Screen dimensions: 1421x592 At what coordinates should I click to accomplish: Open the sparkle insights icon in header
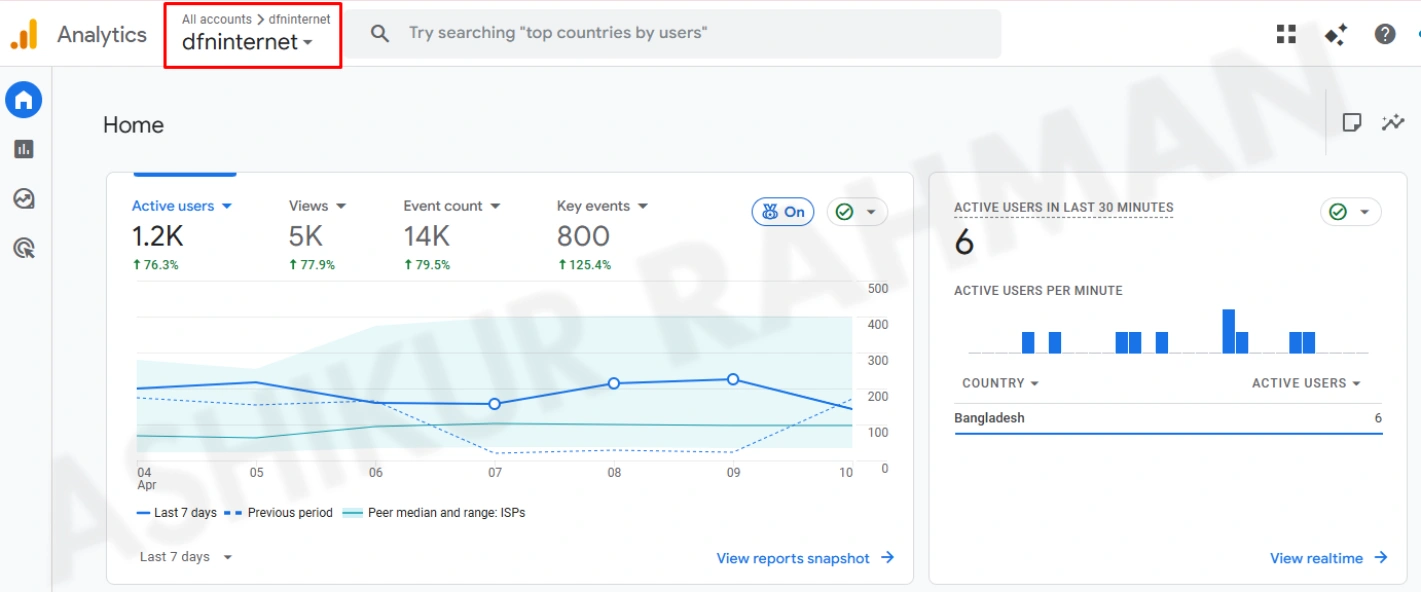[x=1336, y=34]
